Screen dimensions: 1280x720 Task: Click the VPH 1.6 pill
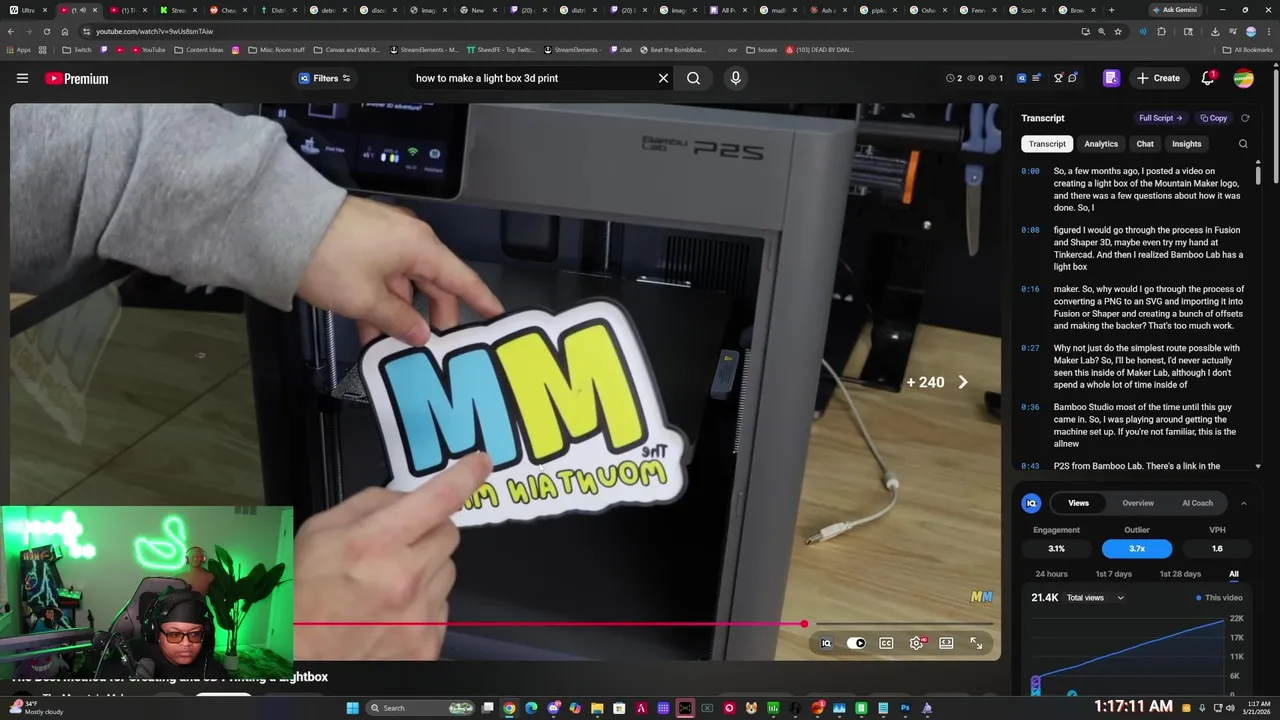coord(1217,548)
